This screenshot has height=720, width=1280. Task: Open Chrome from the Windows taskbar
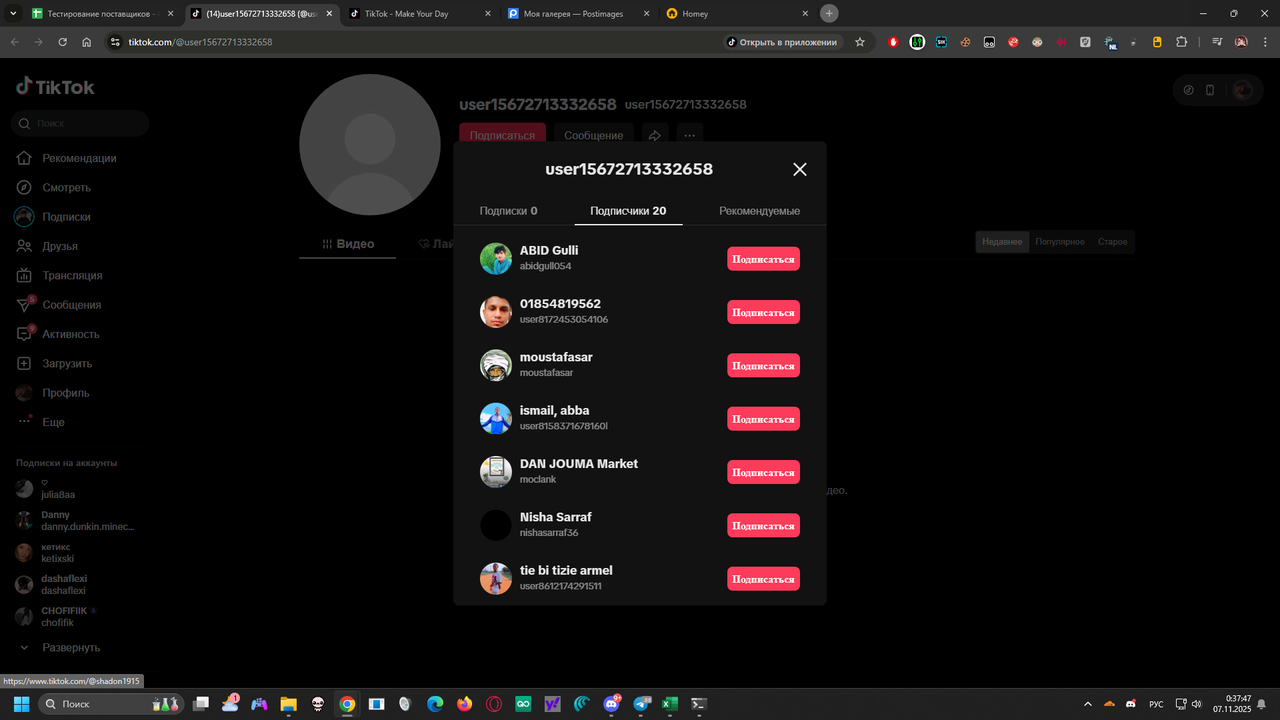point(347,704)
